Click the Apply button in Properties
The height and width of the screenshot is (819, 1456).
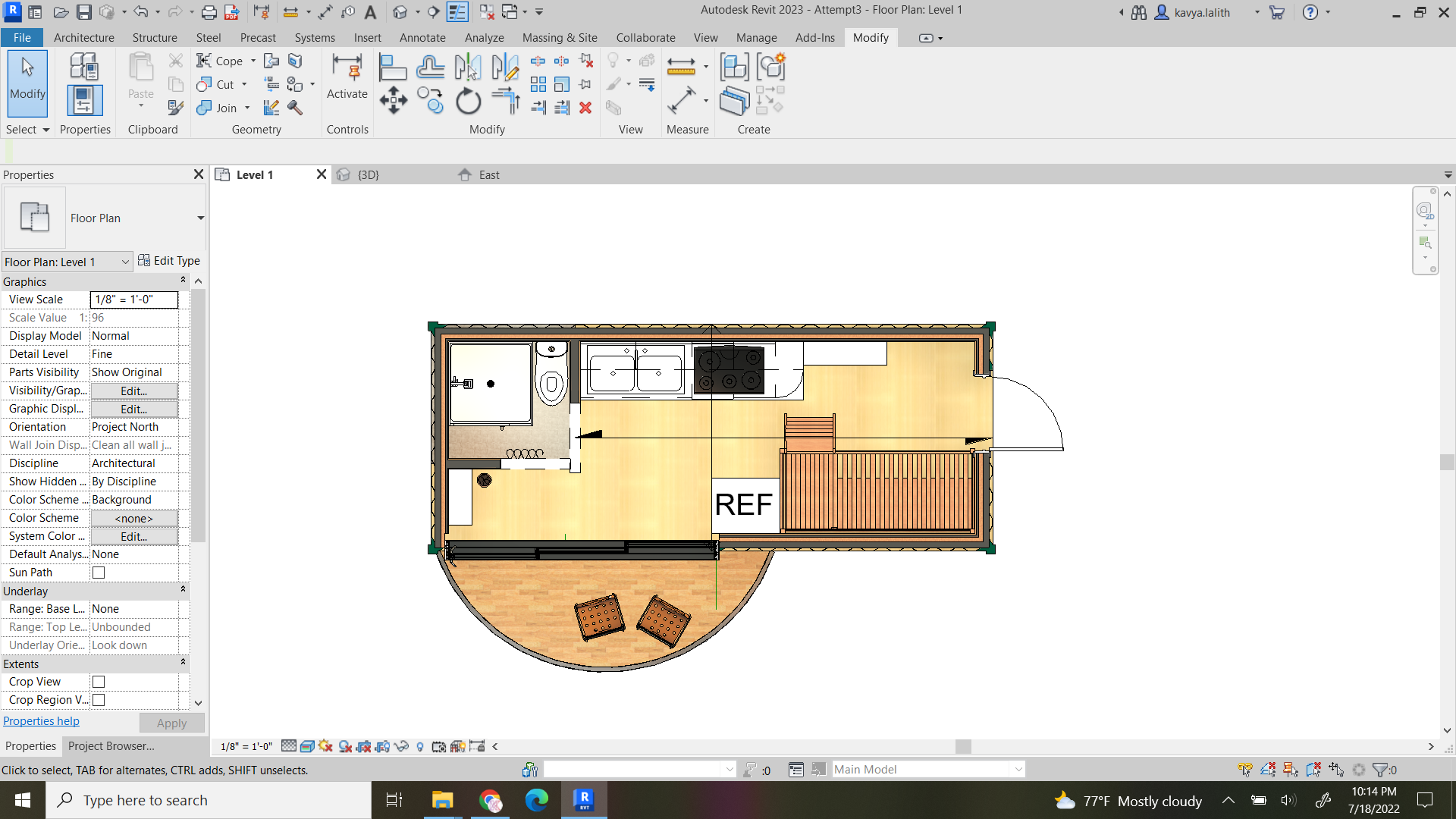(x=171, y=723)
